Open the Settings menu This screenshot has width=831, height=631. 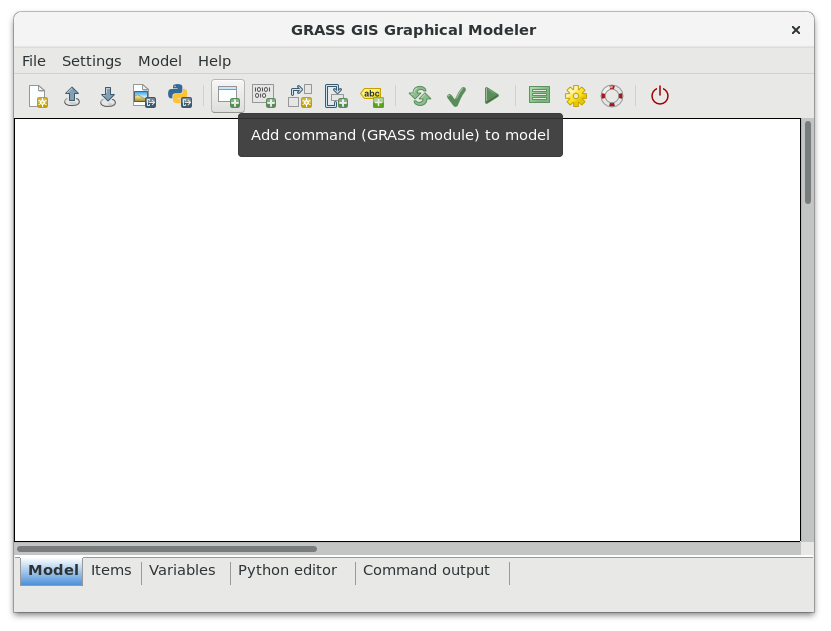click(x=92, y=61)
